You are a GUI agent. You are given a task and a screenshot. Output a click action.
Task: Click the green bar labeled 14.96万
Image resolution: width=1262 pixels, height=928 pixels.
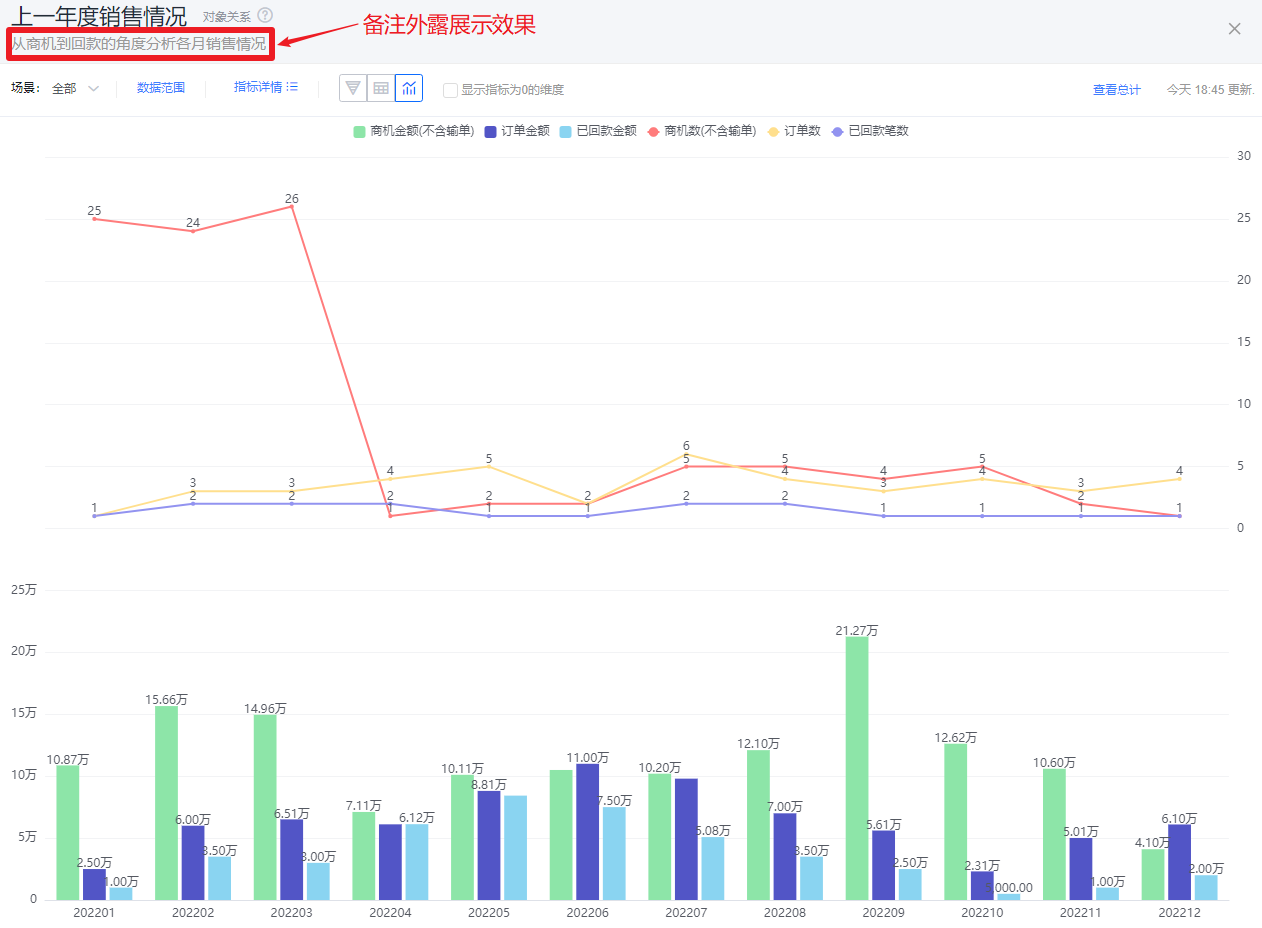265,807
